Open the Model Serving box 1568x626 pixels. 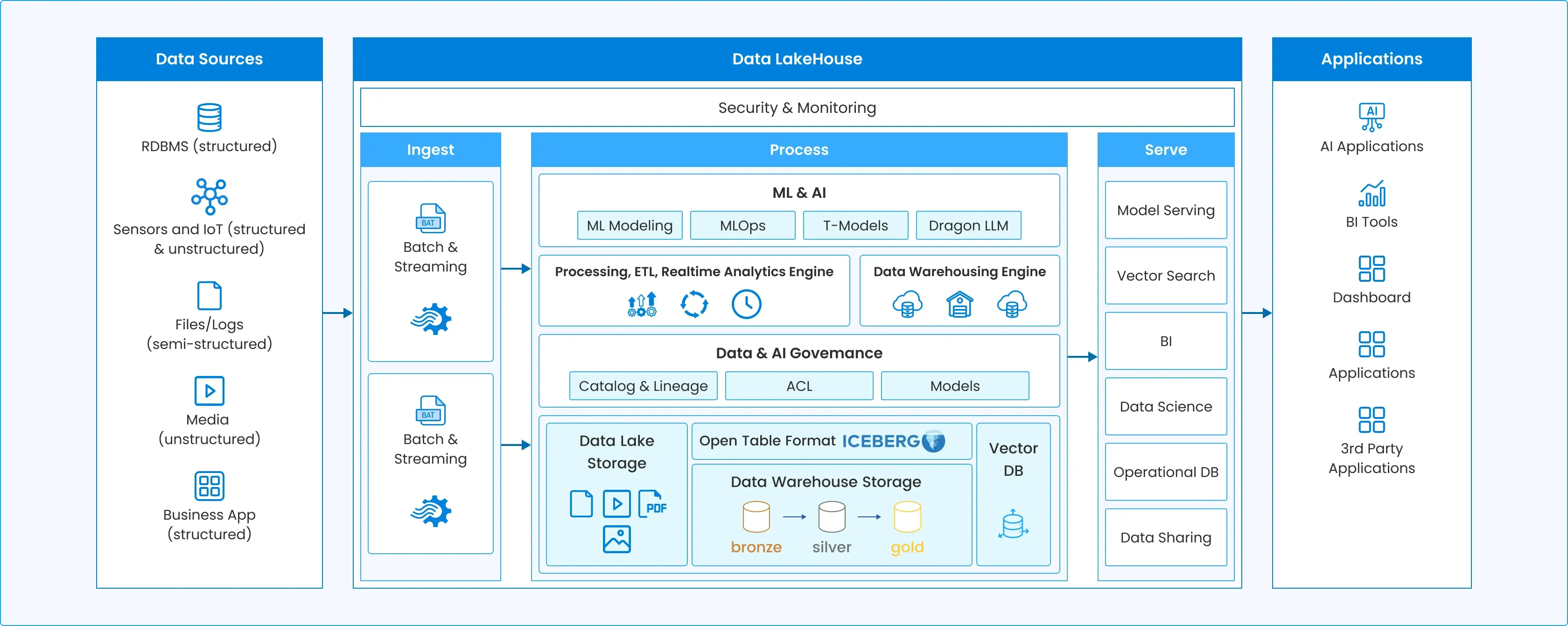pos(1165,210)
